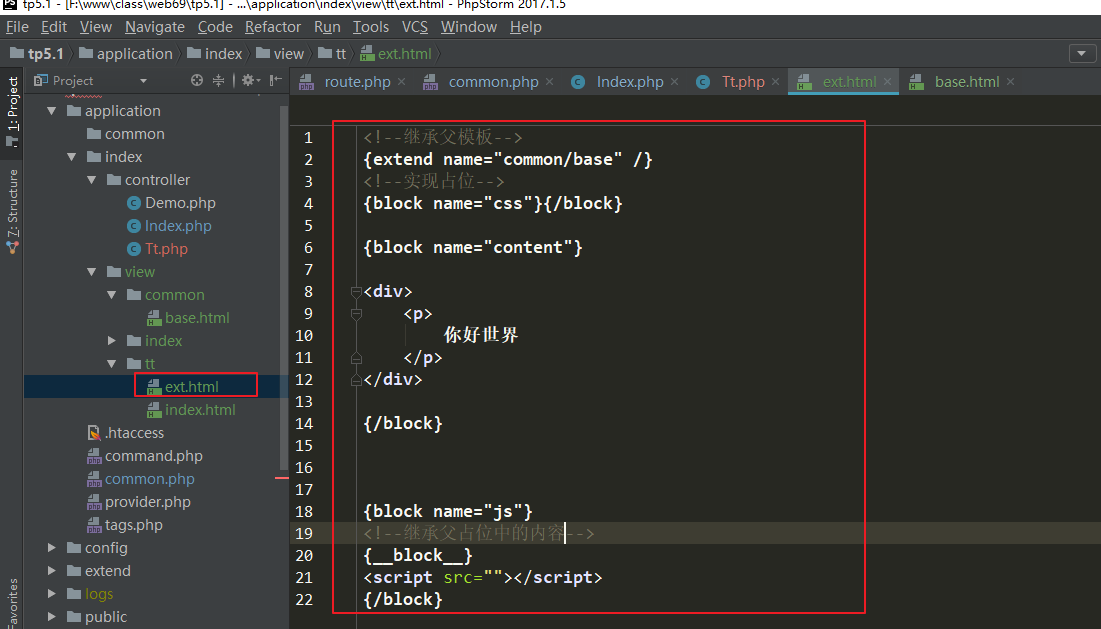This screenshot has width=1101, height=629.
Task: Close the common.php tab
Action: click(x=550, y=82)
